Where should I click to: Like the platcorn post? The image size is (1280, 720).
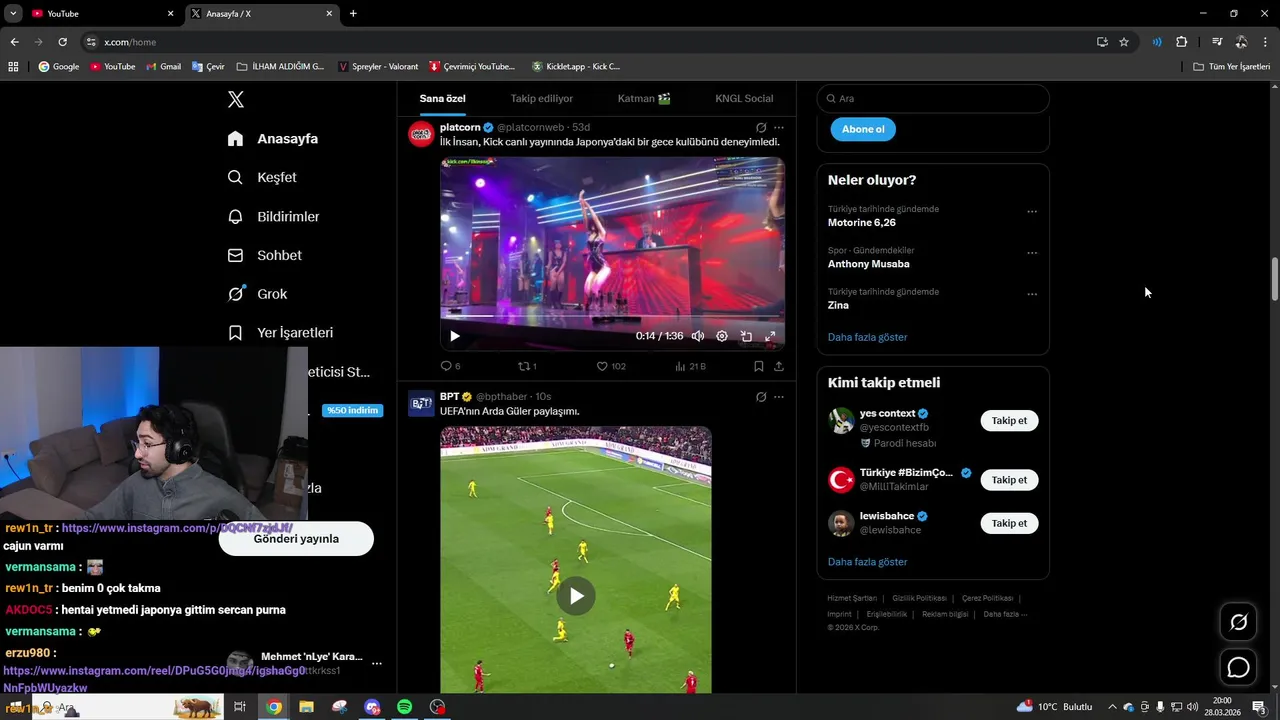click(x=610, y=366)
